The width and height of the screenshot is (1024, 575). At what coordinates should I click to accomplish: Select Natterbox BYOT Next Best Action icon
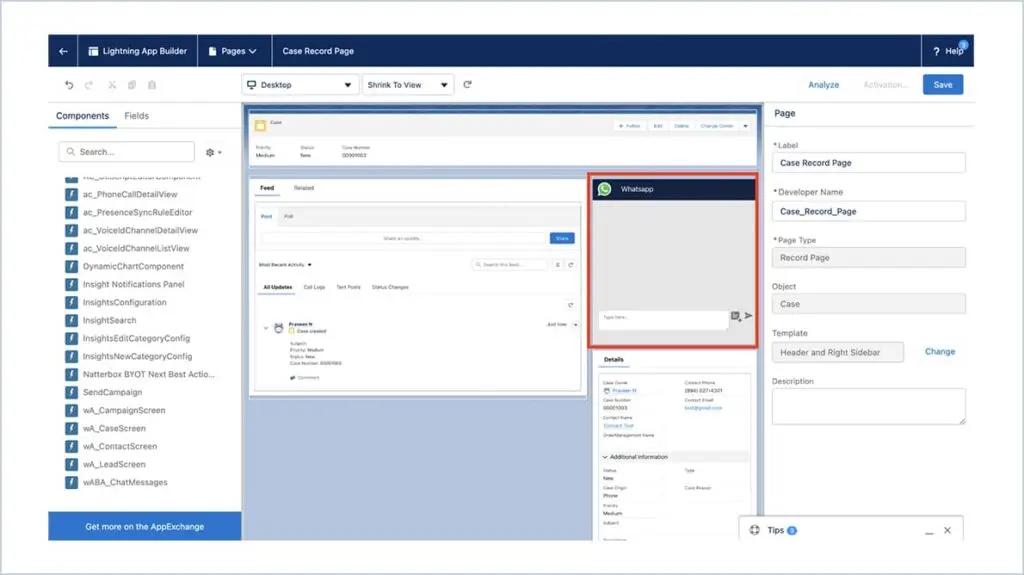pyautogui.click(x=71, y=374)
